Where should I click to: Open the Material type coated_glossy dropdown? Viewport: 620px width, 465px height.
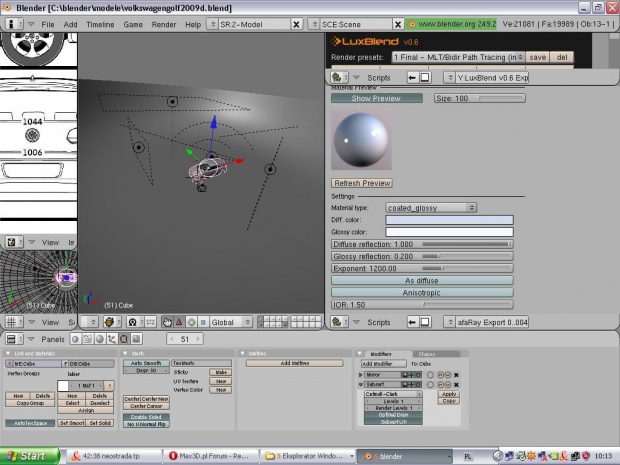pos(431,207)
